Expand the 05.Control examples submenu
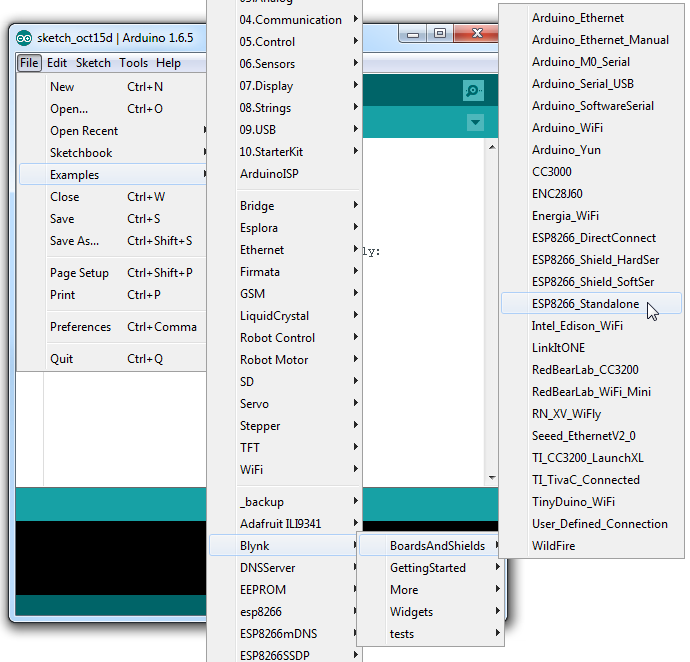Viewport: 690px width, 662px height. click(285, 42)
